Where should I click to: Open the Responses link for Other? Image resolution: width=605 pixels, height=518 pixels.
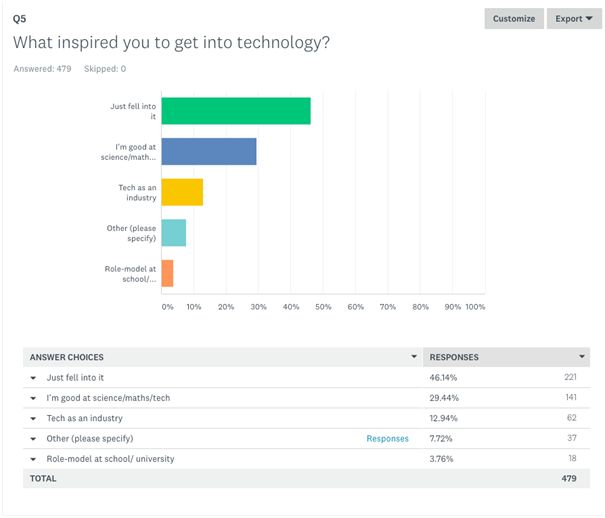[x=387, y=438]
